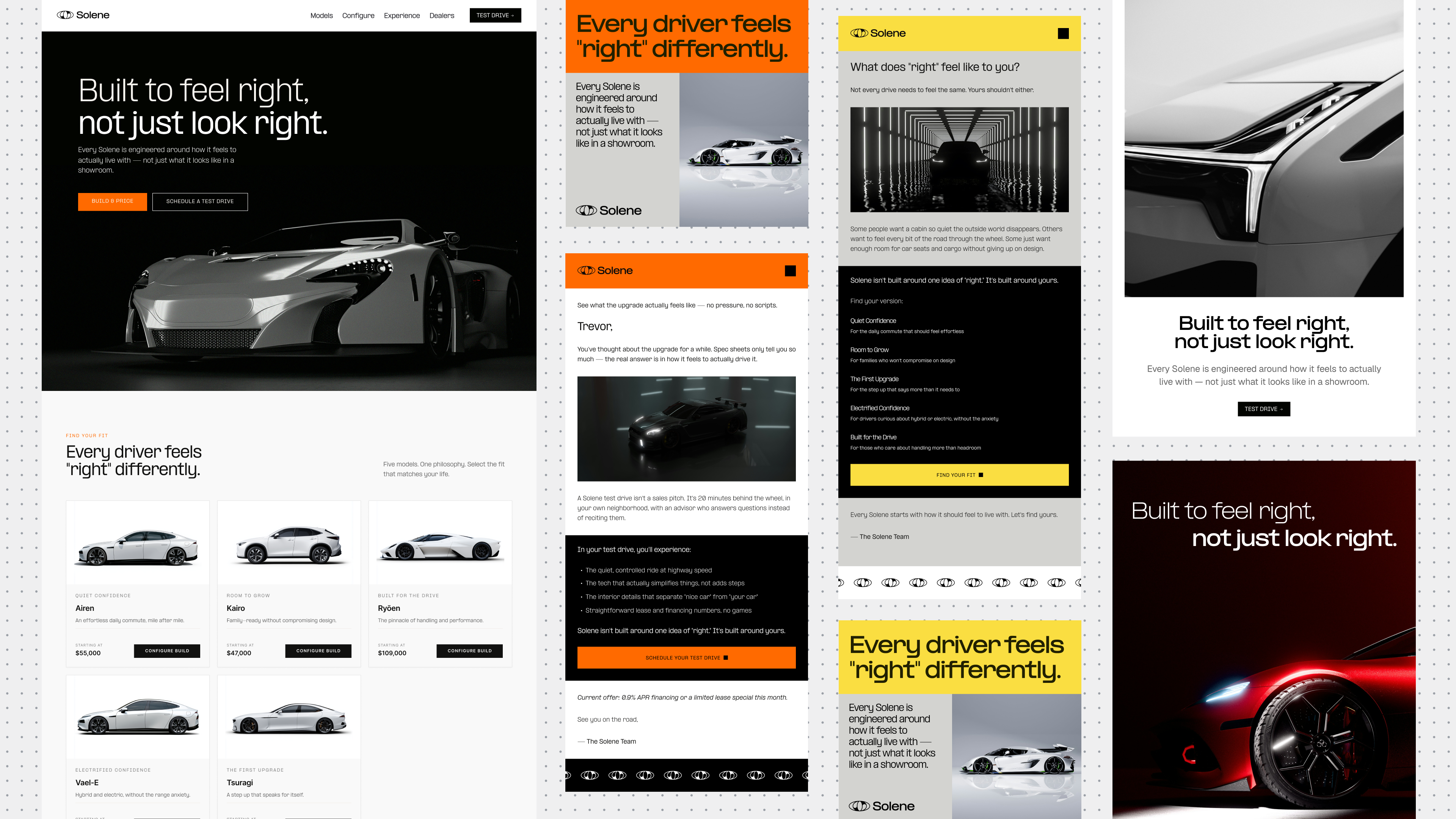This screenshot has width=1456, height=819.
Task: Open the Models nav item
Action: pos(322,16)
